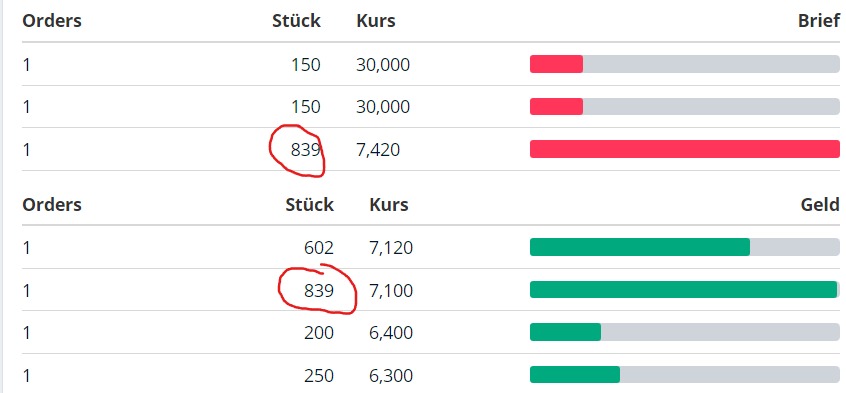The width and height of the screenshot is (846, 393).
Task: Select the 7,120 Kurs value
Action: [x=391, y=248]
